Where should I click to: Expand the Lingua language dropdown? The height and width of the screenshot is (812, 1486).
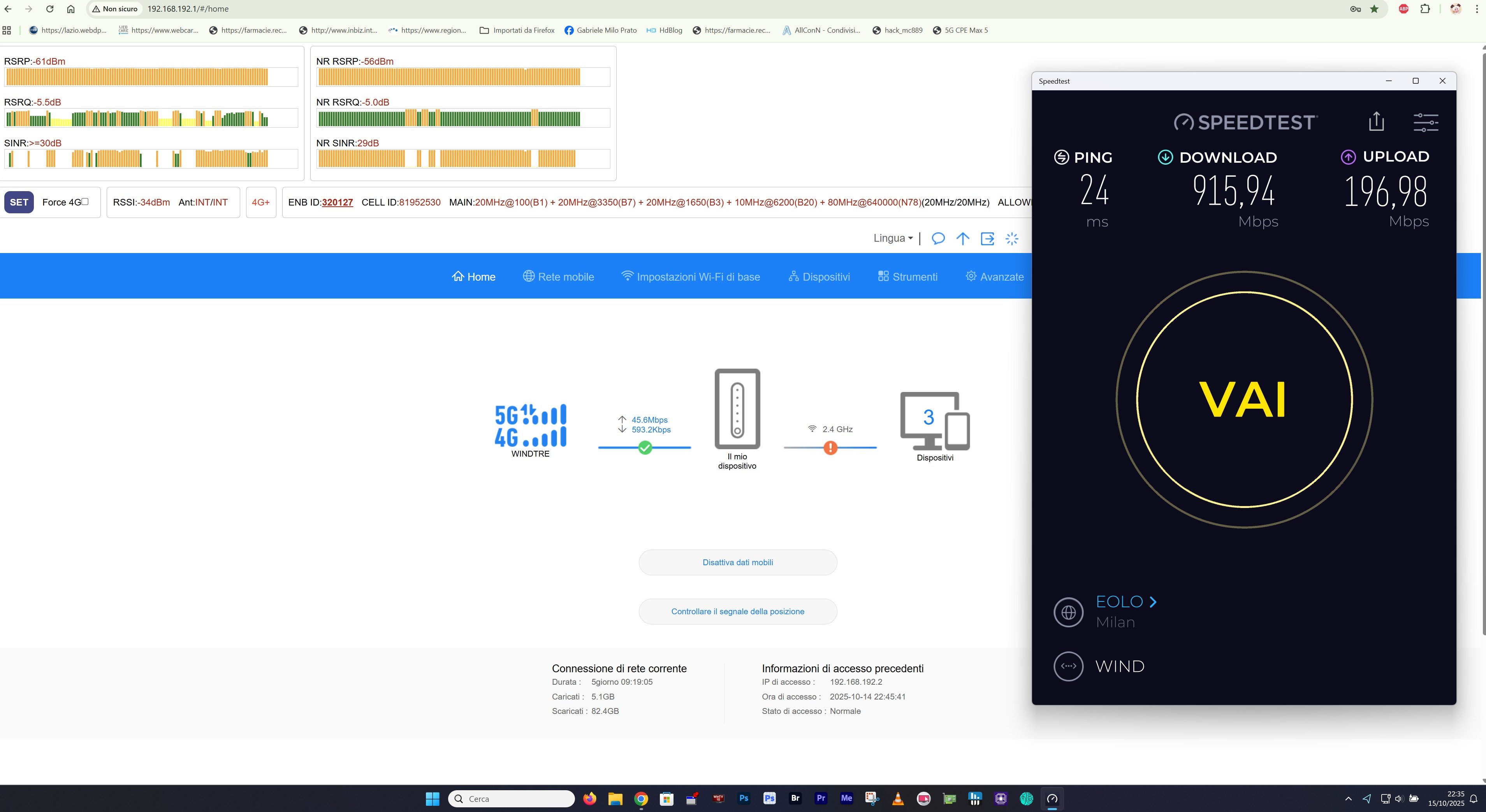893,238
